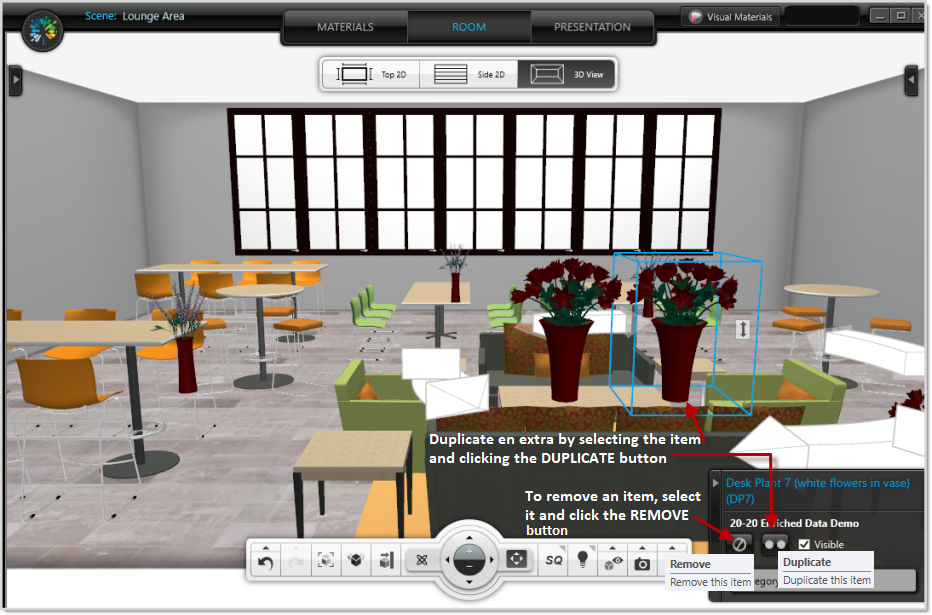Select the Side 2D view

point(468,74)
